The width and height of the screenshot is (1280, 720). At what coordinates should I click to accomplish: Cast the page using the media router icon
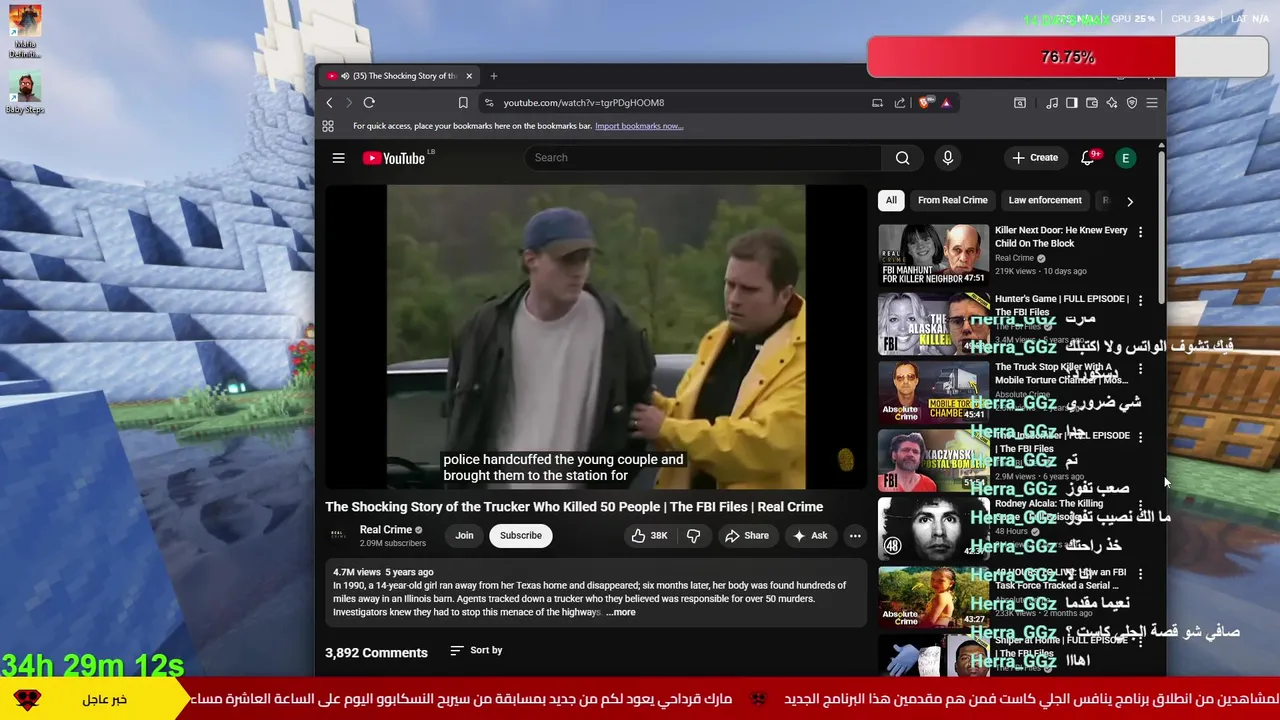[877, 103]
